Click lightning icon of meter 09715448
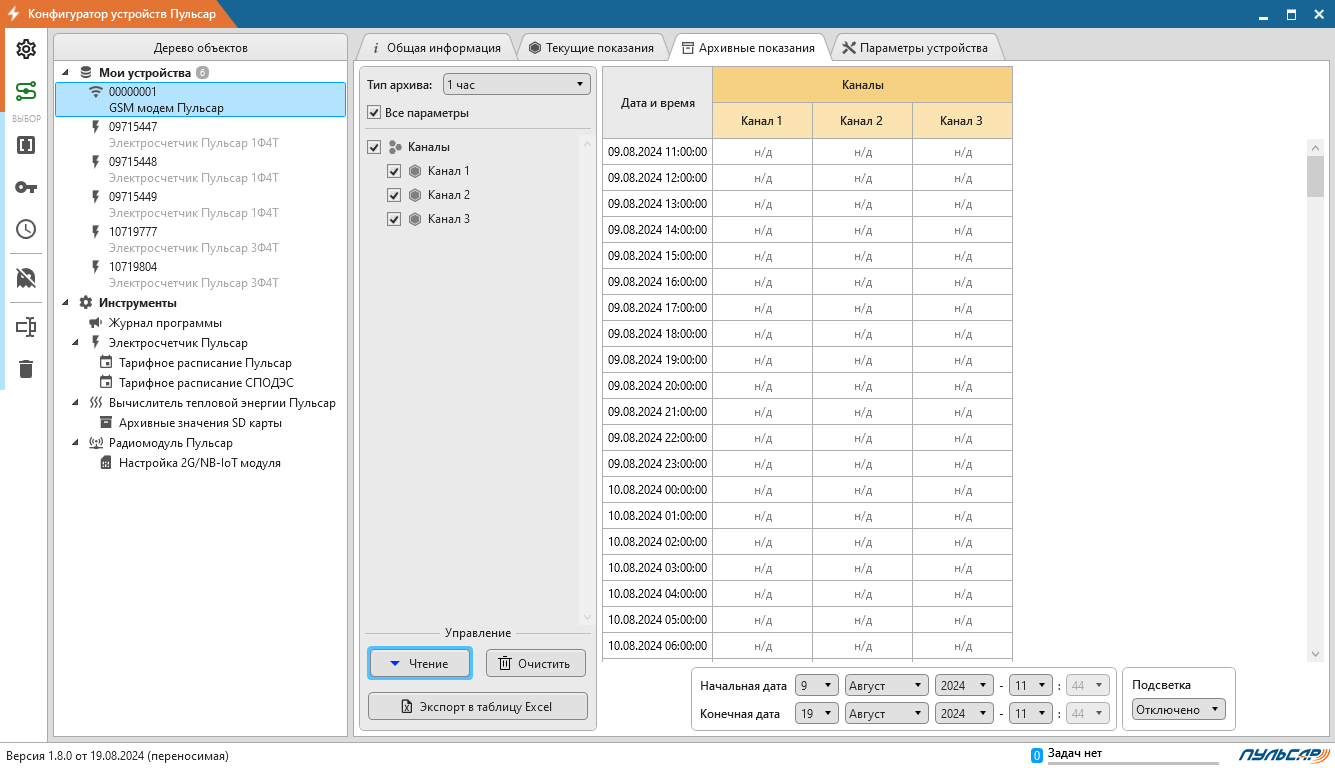Viewport: 1335px width, 768px height. point(96,162)
